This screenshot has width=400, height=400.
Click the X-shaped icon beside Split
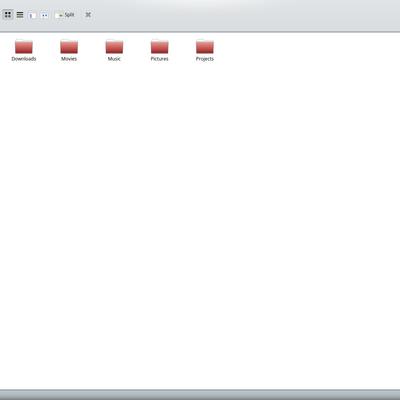point(88,15)
